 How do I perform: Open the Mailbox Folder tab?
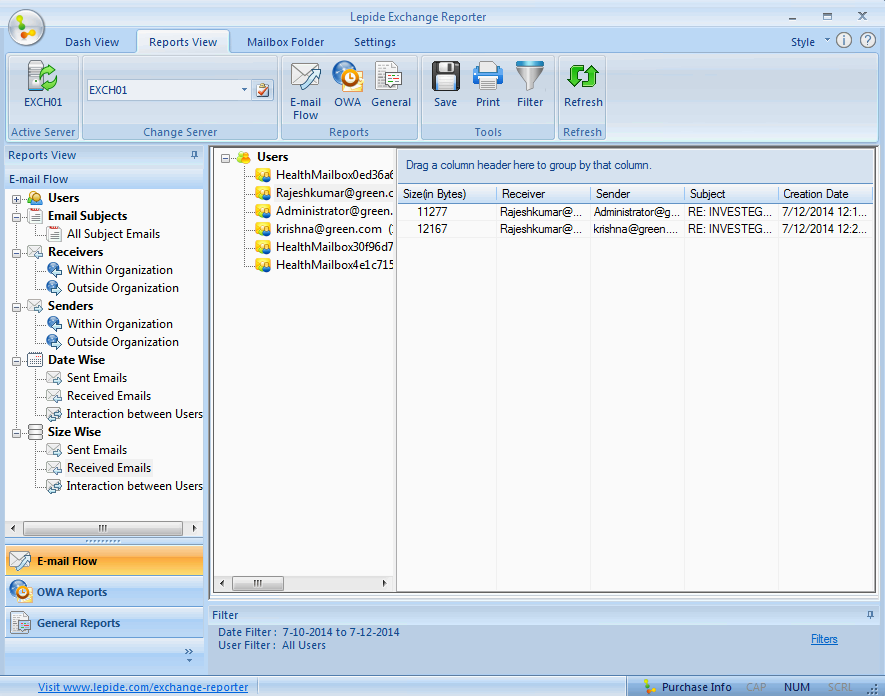pos(286,42)
